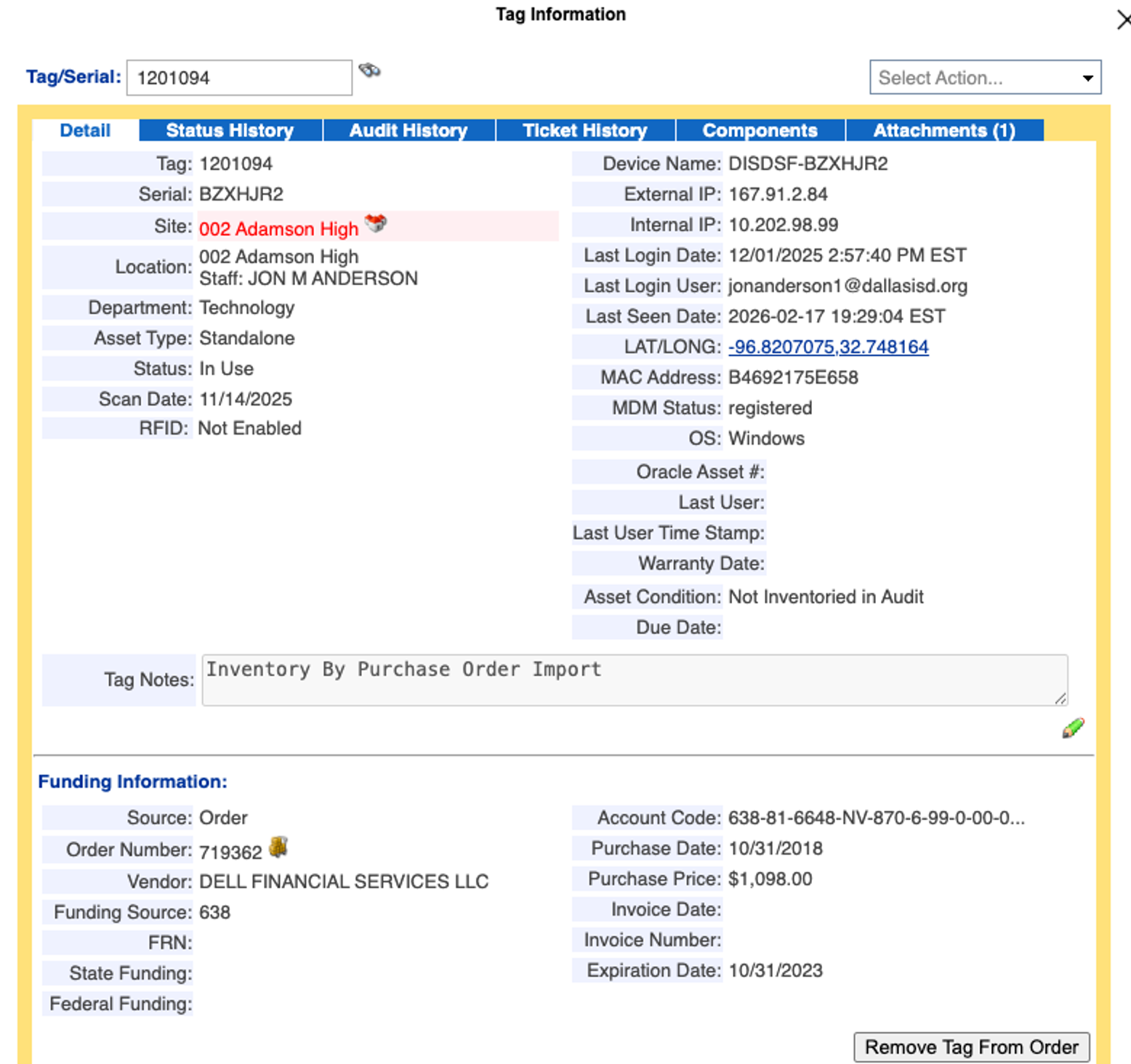
Task: Click Expiration Date value 10/31/2023
Action: tap(776, 970)
